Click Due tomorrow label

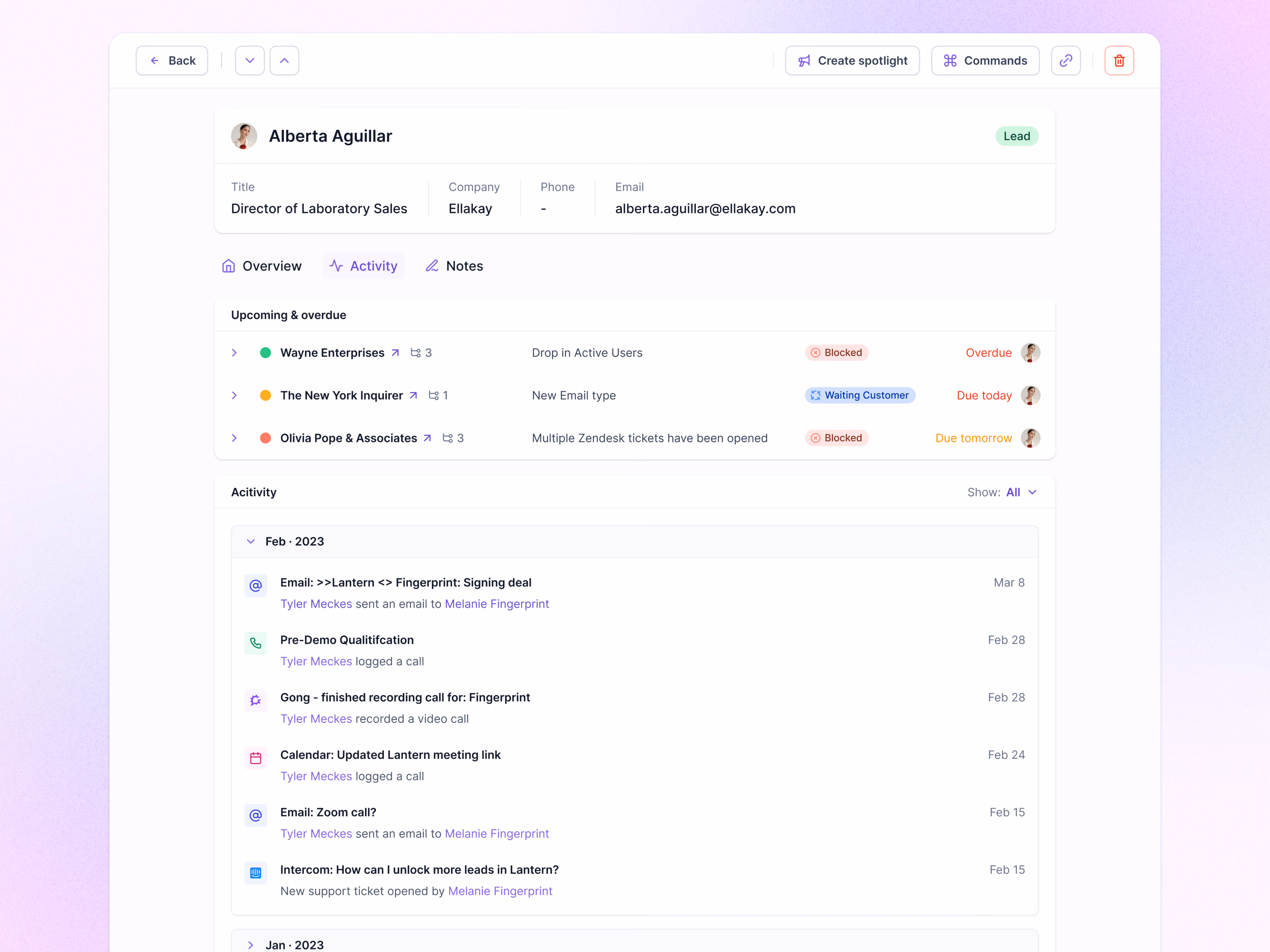[x=974, y=438]
